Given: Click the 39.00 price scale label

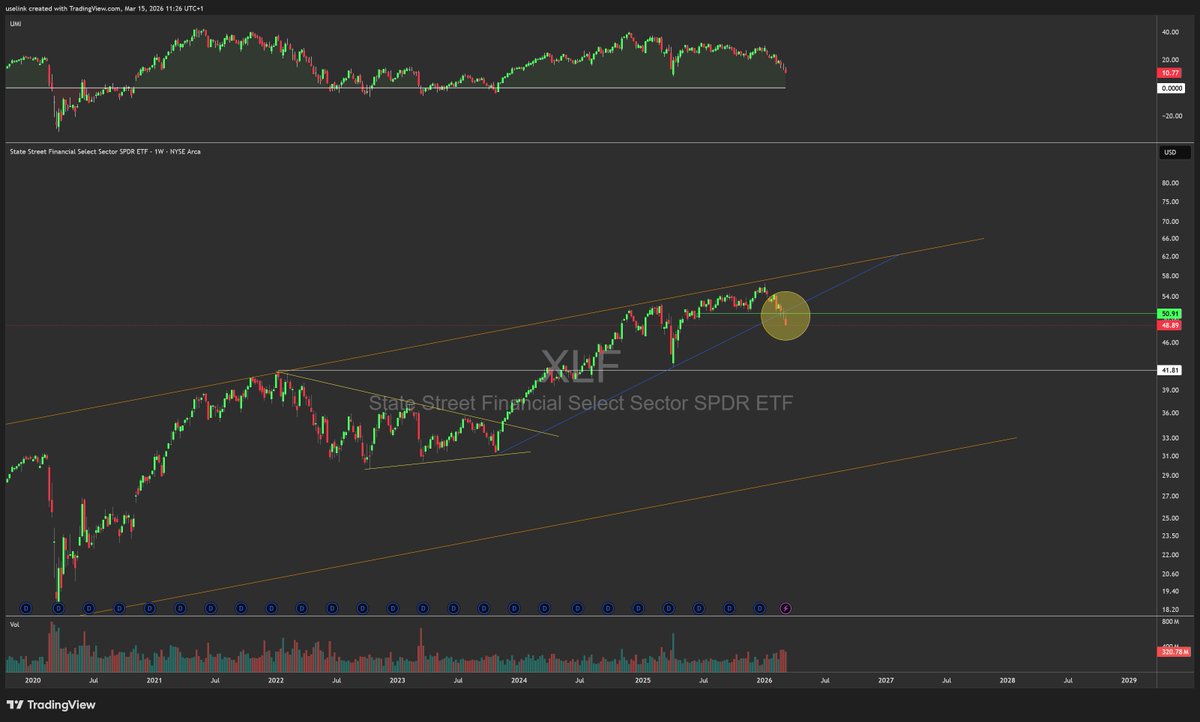Looking at the screenshot, I should coord(1171,390).
